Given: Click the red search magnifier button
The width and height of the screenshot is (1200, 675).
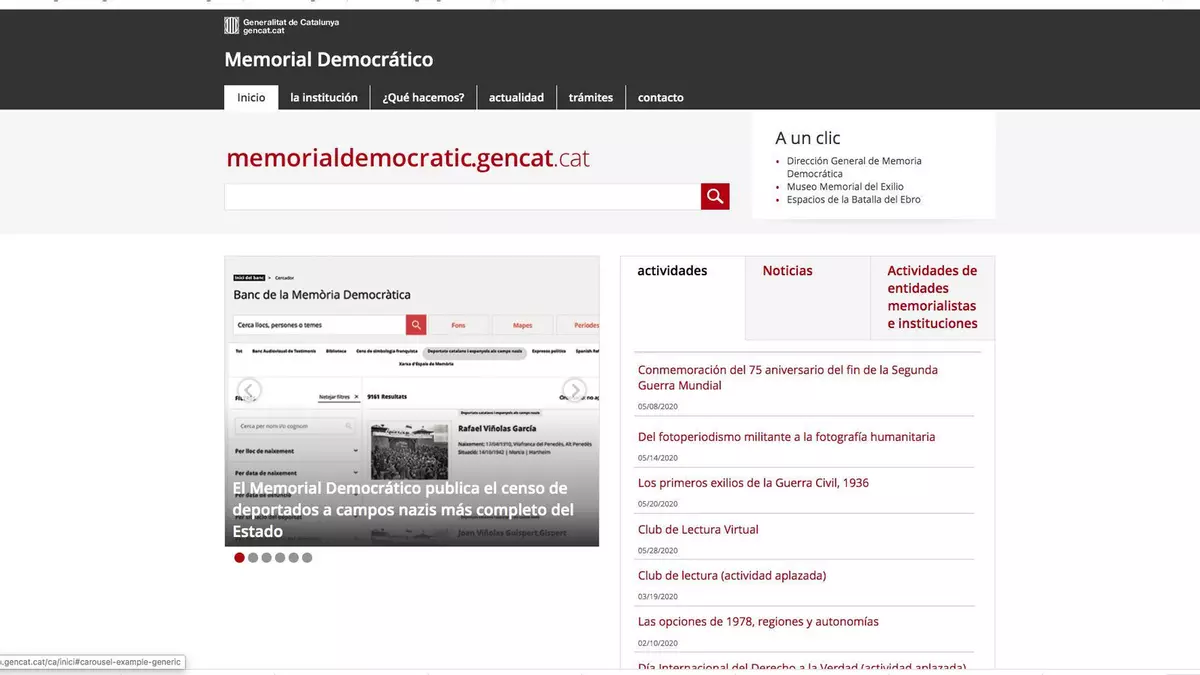Looking at the screenshot, I should pos(715,197).
